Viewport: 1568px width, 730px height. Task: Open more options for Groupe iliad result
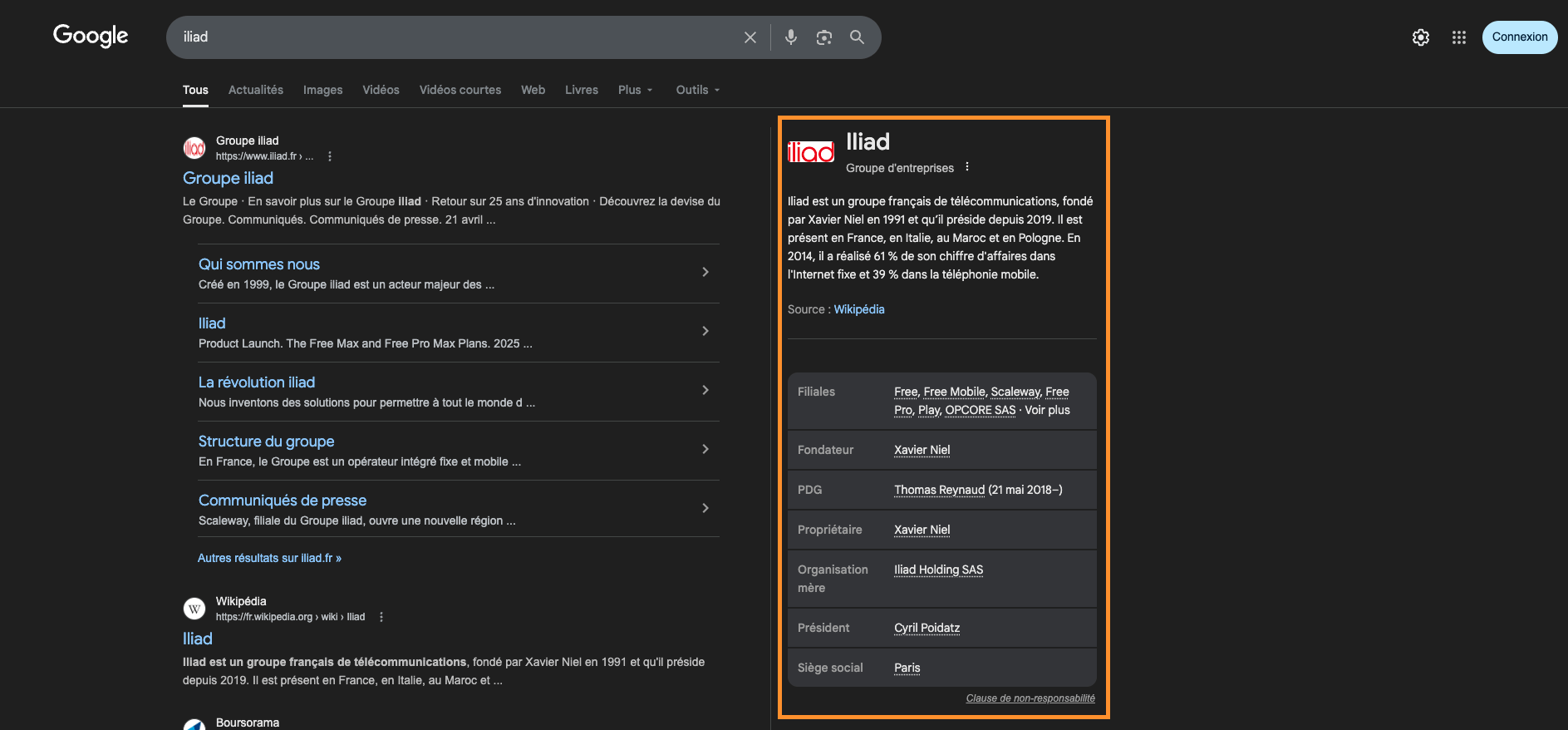tap(330, 156)
